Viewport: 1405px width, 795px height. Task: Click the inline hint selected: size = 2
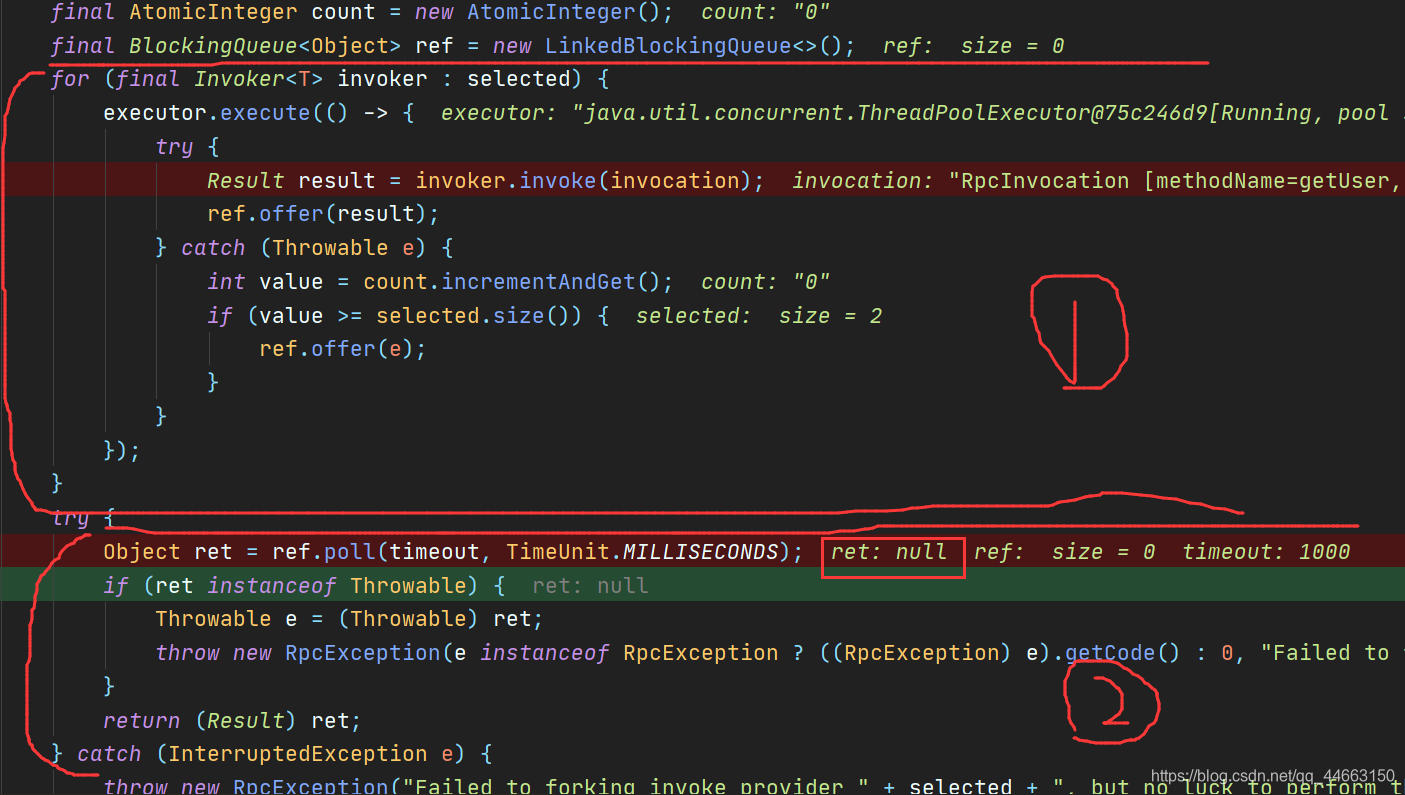click(759, 316)
